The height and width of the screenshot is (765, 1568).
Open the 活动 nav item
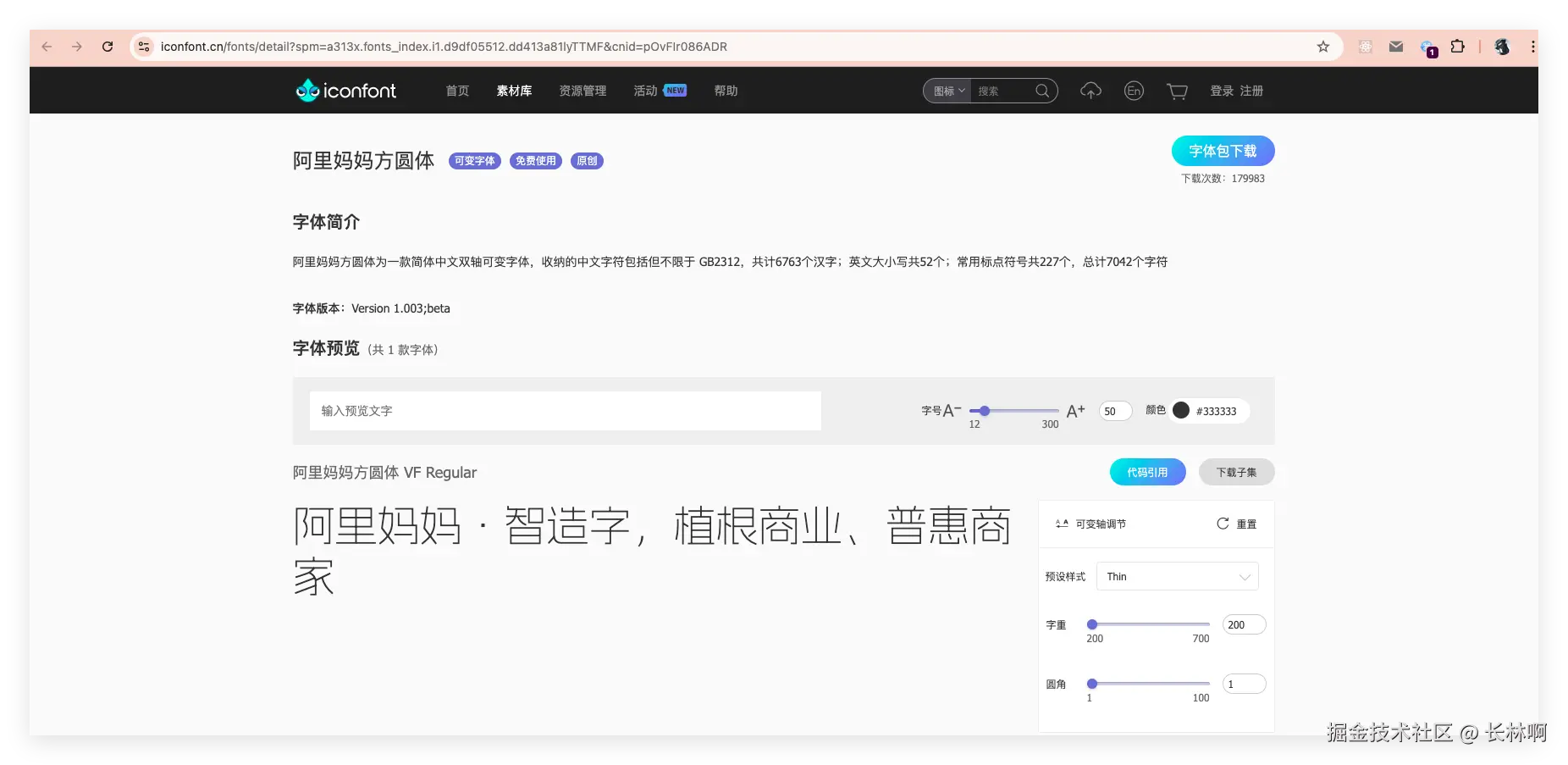[x=645, y=91]
